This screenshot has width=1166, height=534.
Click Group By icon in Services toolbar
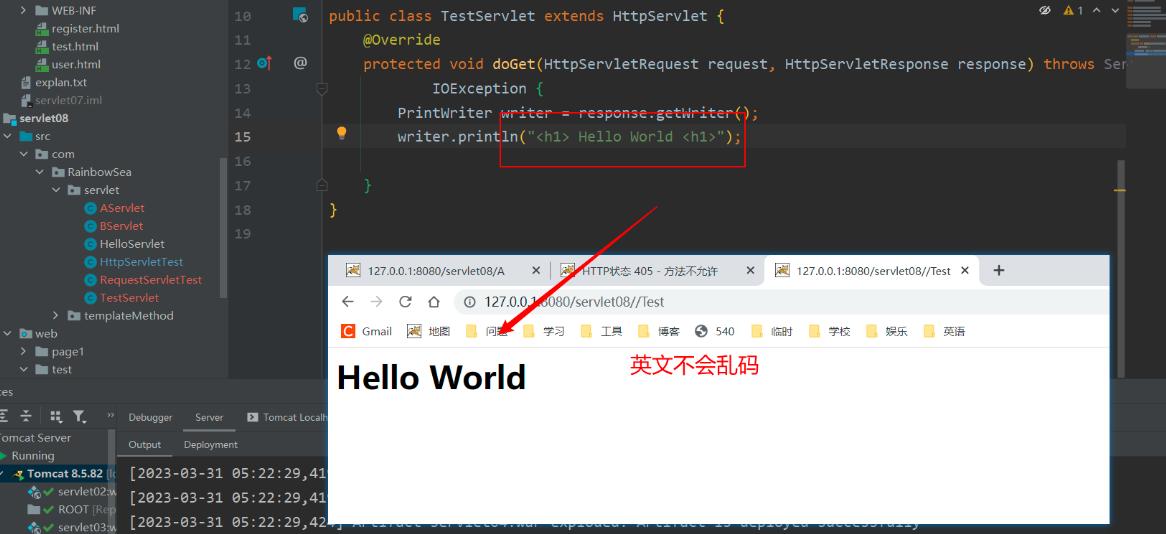point(55,416)
